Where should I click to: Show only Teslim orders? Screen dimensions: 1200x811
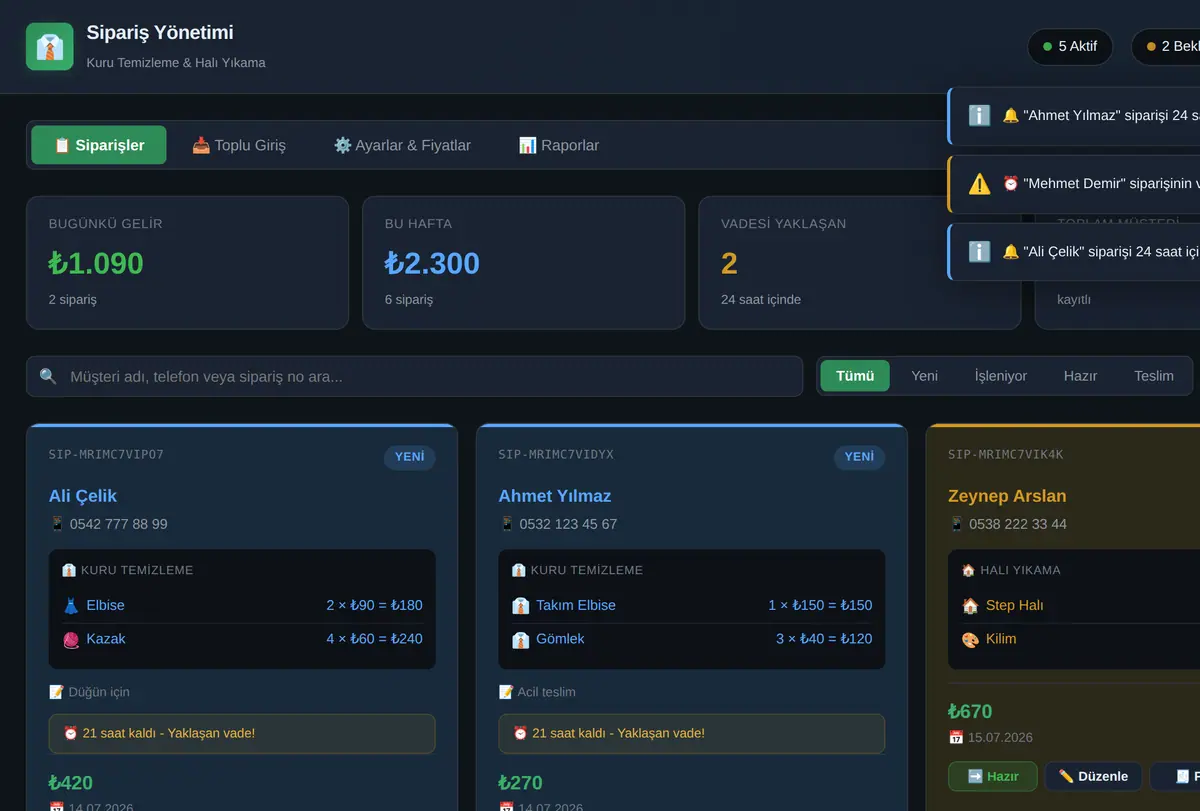[x=1154, y=376]
